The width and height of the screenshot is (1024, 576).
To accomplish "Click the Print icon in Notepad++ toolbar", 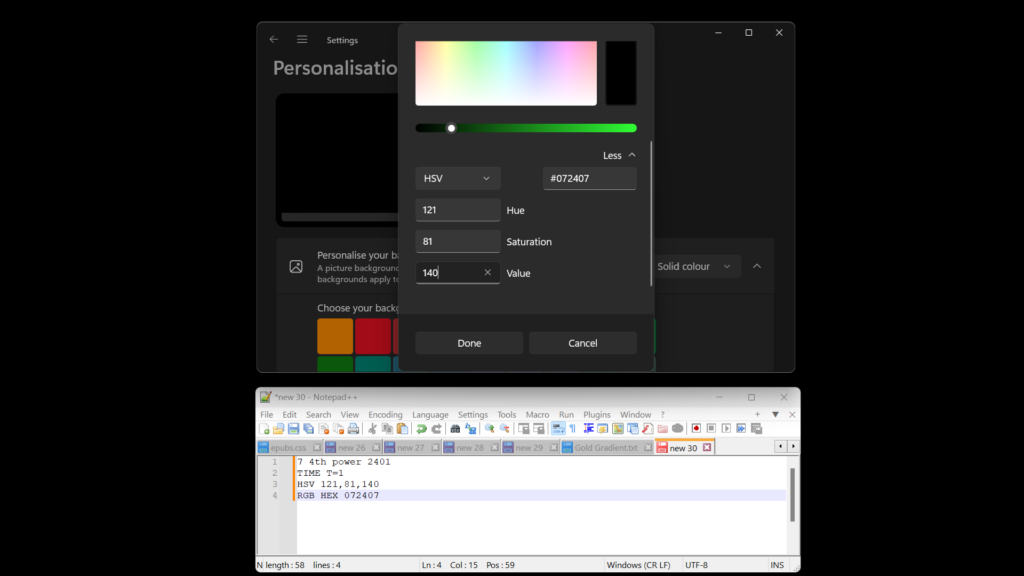I will coord(353,429).
